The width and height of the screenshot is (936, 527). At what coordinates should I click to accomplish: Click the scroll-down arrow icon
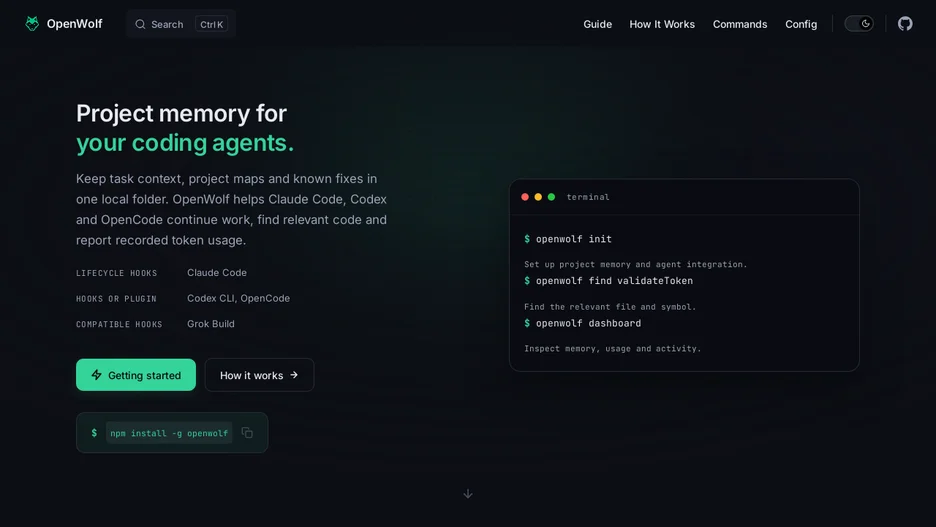(x=468, y=494)
